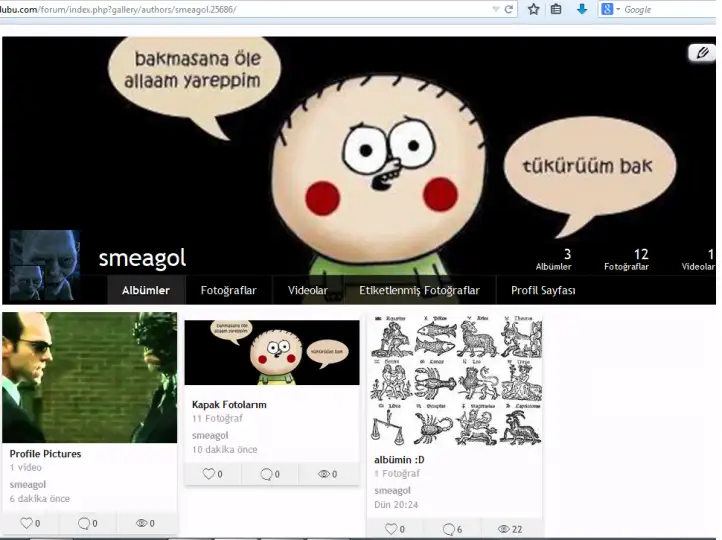This screenshot has height=540, width=722.
Task: Open the URL history dropdown arrow
Action: click(x=495, y=9)
